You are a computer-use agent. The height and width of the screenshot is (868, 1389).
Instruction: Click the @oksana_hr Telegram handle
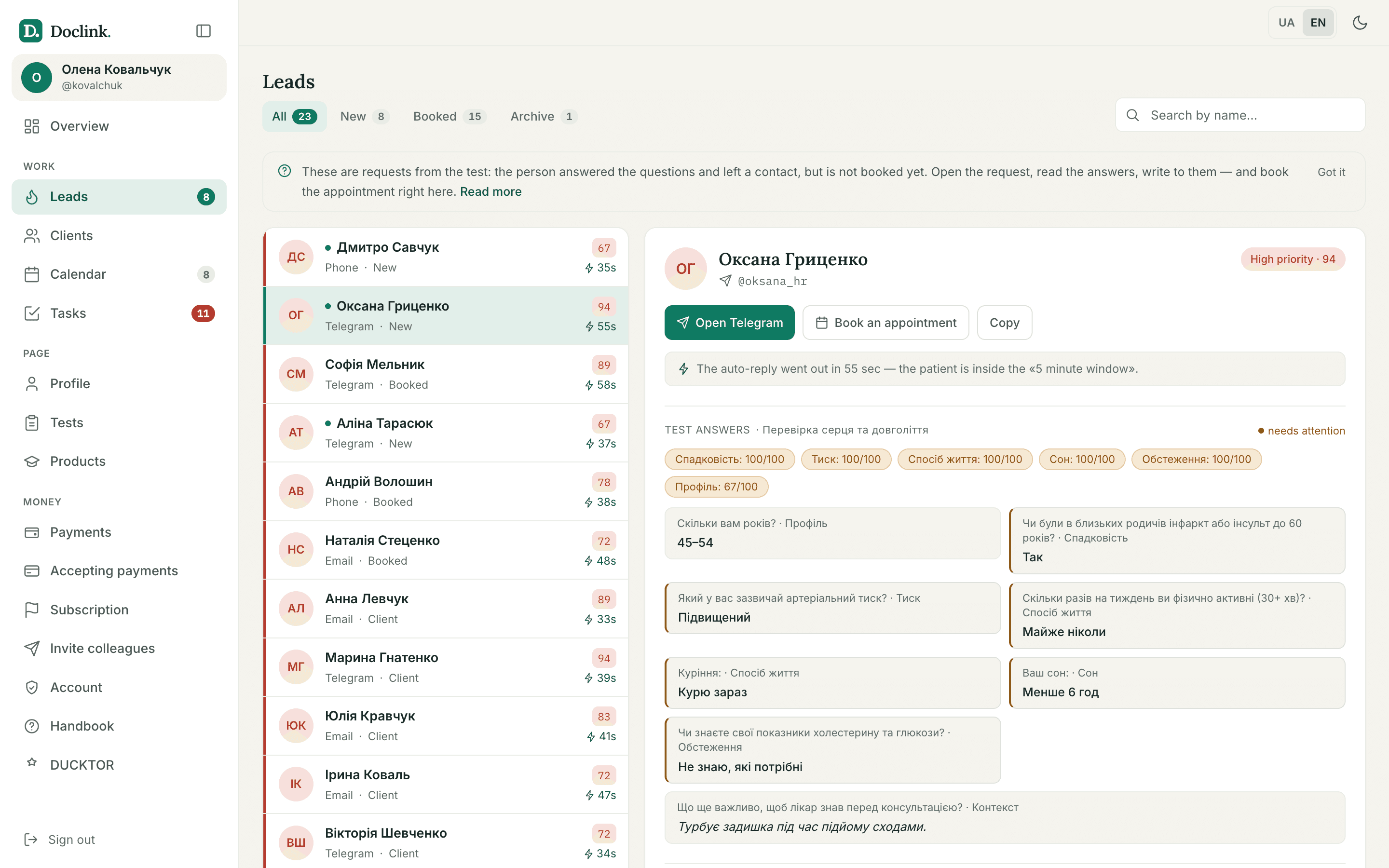click(772, 281)
